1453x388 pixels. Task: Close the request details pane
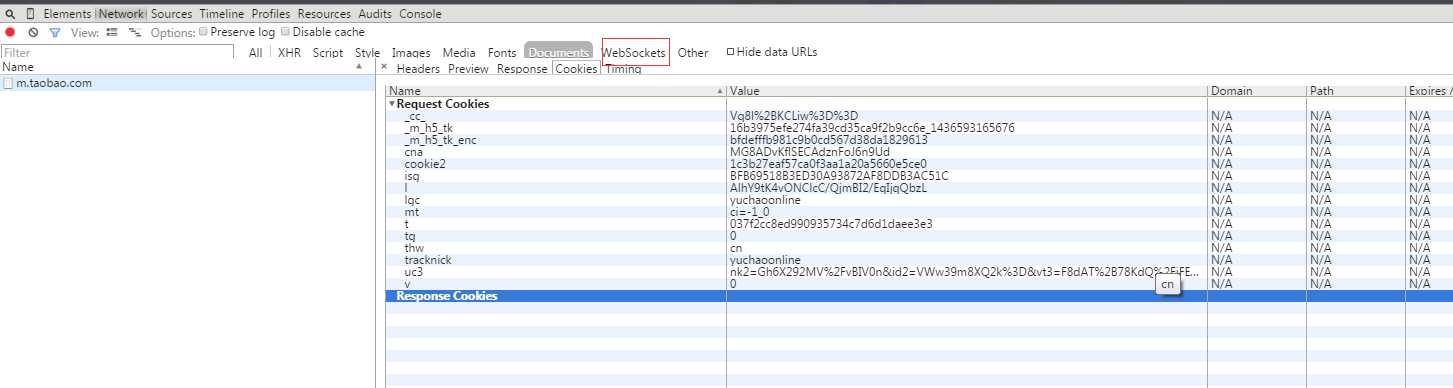(x=384, y=67)
